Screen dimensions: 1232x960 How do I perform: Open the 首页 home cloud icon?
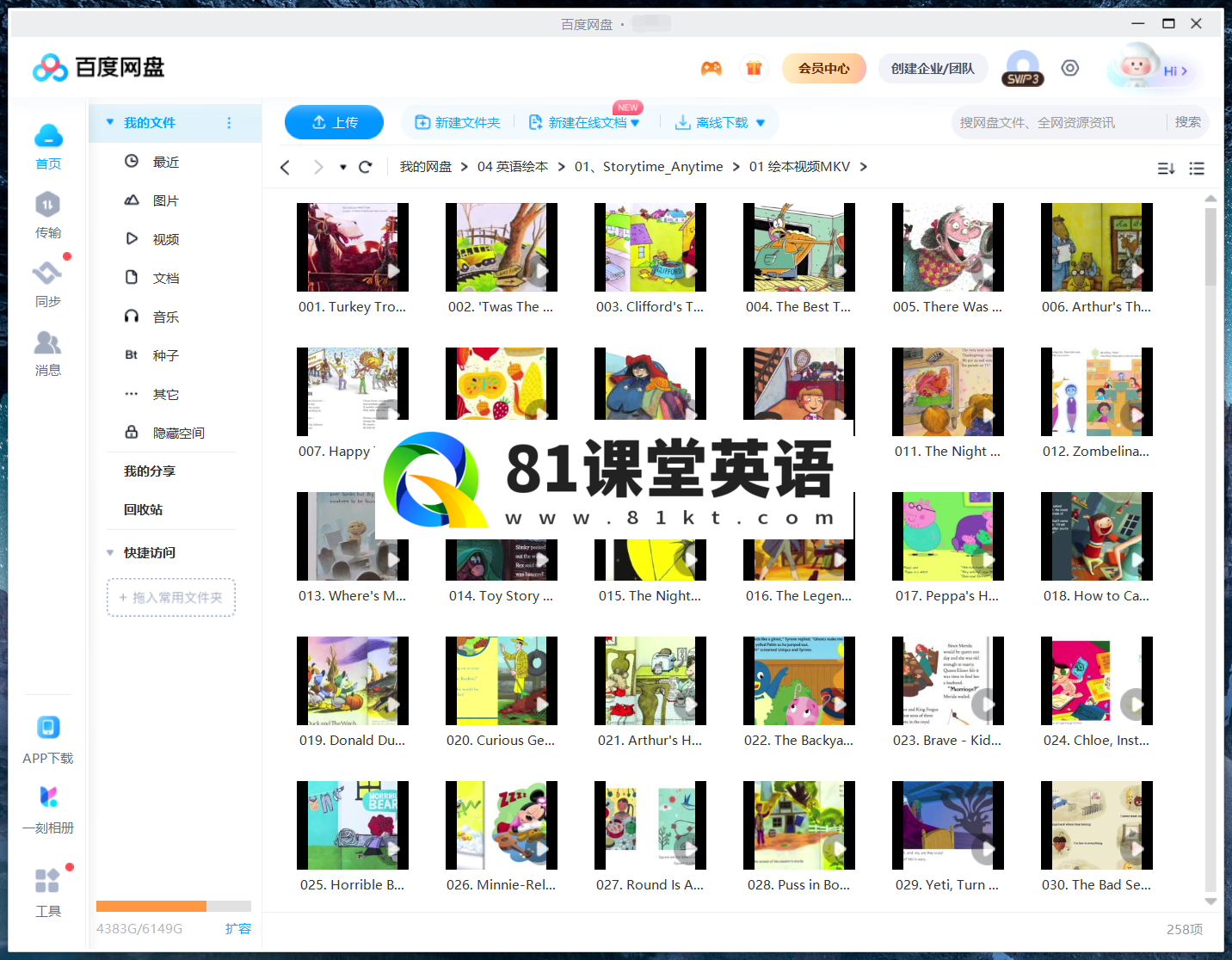48,136
